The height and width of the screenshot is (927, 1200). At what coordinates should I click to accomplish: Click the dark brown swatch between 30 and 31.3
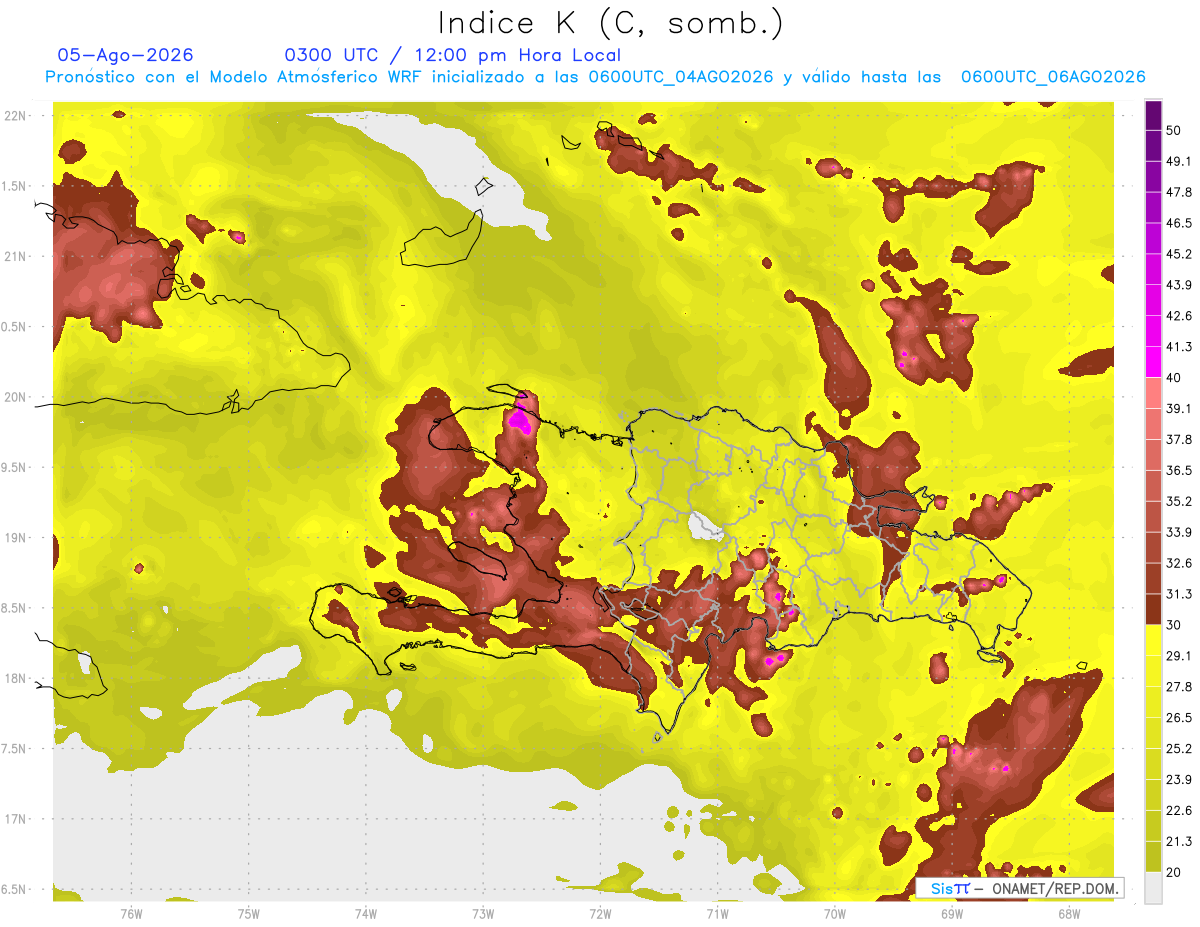[1154, 609]
